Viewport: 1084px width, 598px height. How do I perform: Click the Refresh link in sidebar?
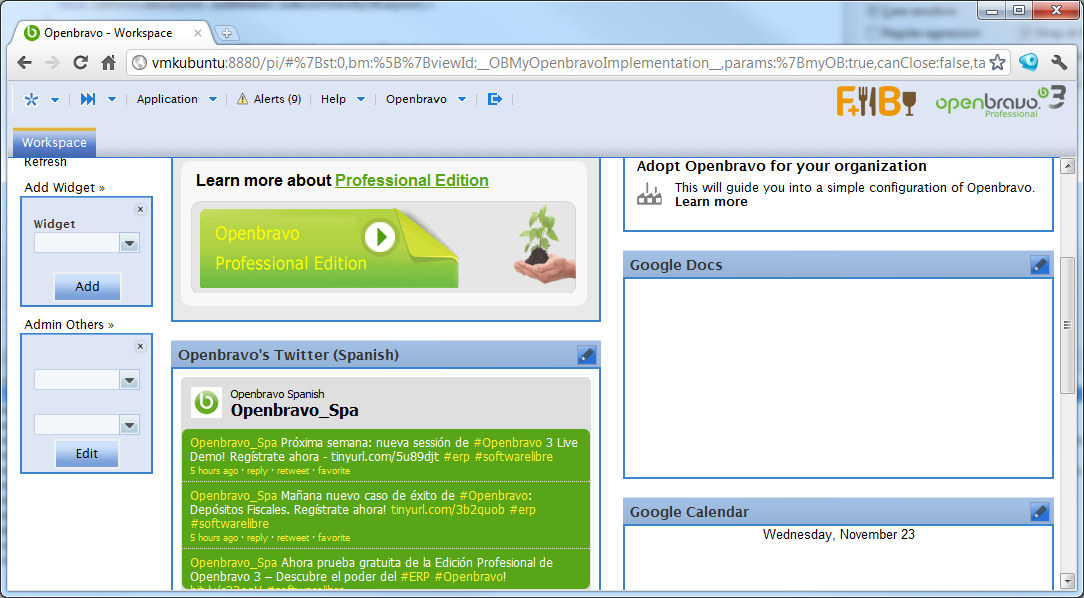tap(45, 162)
